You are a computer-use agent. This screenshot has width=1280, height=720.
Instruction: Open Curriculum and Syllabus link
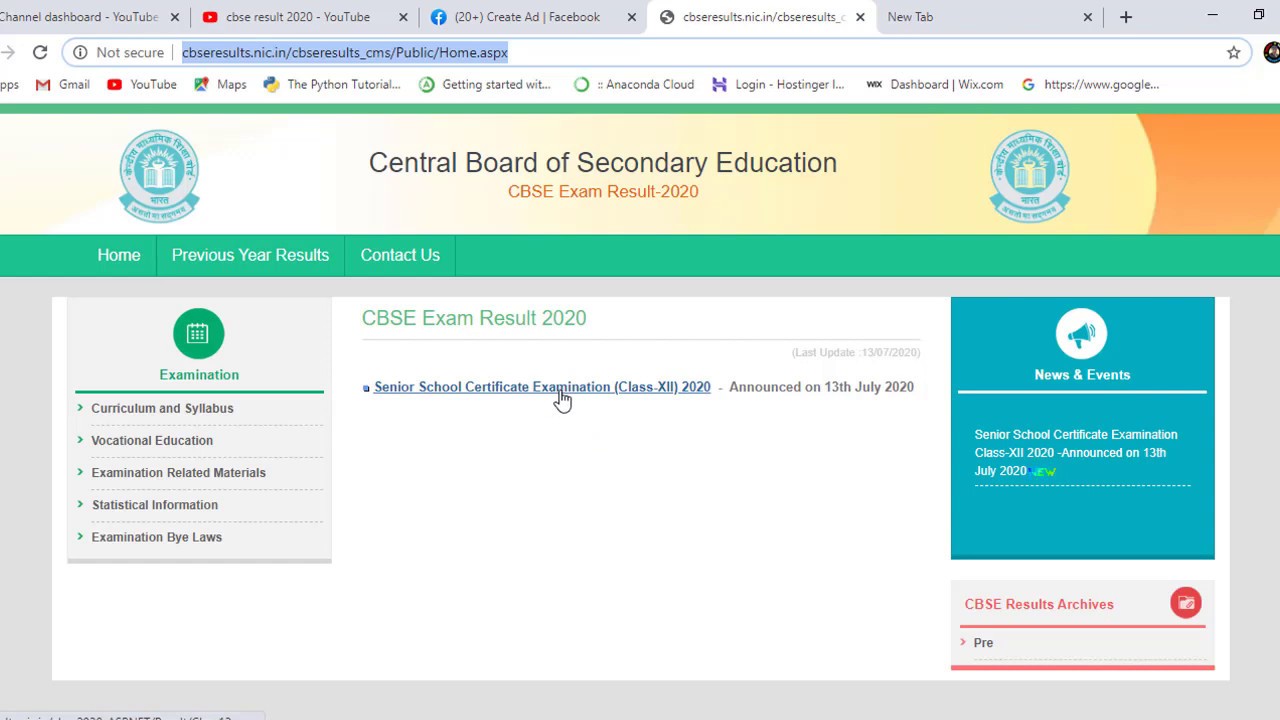coord(162,408)
